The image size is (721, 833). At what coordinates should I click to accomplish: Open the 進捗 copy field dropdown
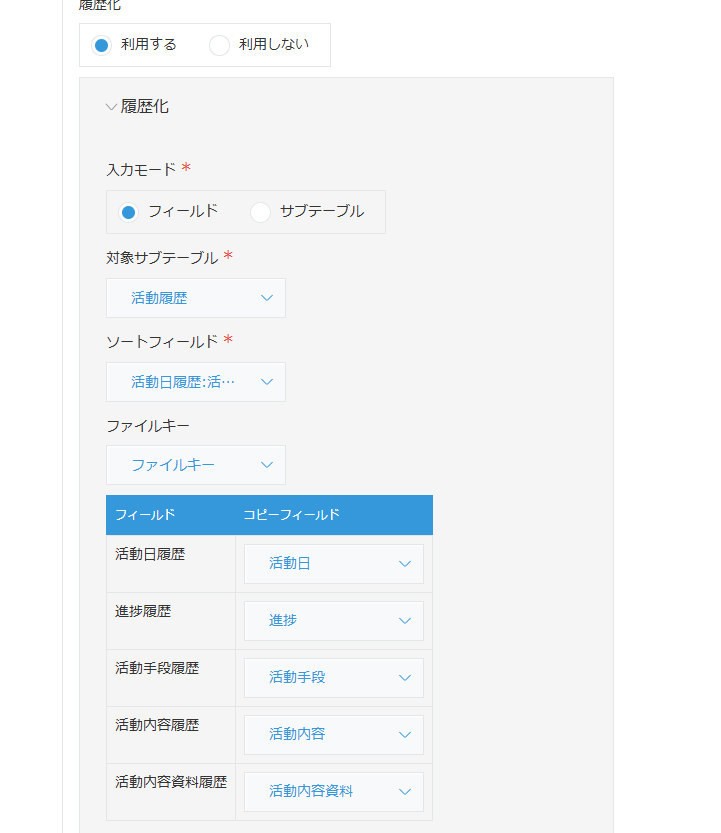(334, 620)
